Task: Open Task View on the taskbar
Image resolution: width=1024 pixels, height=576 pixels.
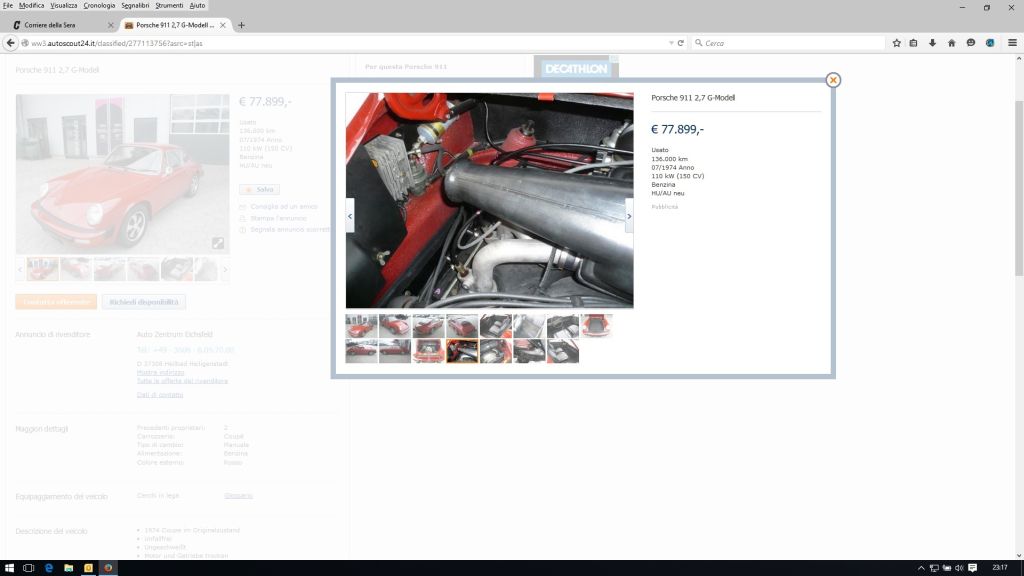Action: tap(28, 568)
